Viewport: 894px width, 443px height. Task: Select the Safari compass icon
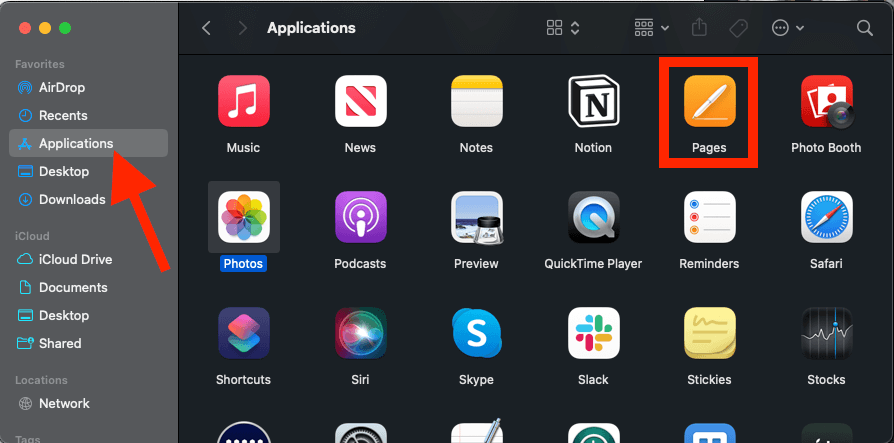tap(827, 217)
